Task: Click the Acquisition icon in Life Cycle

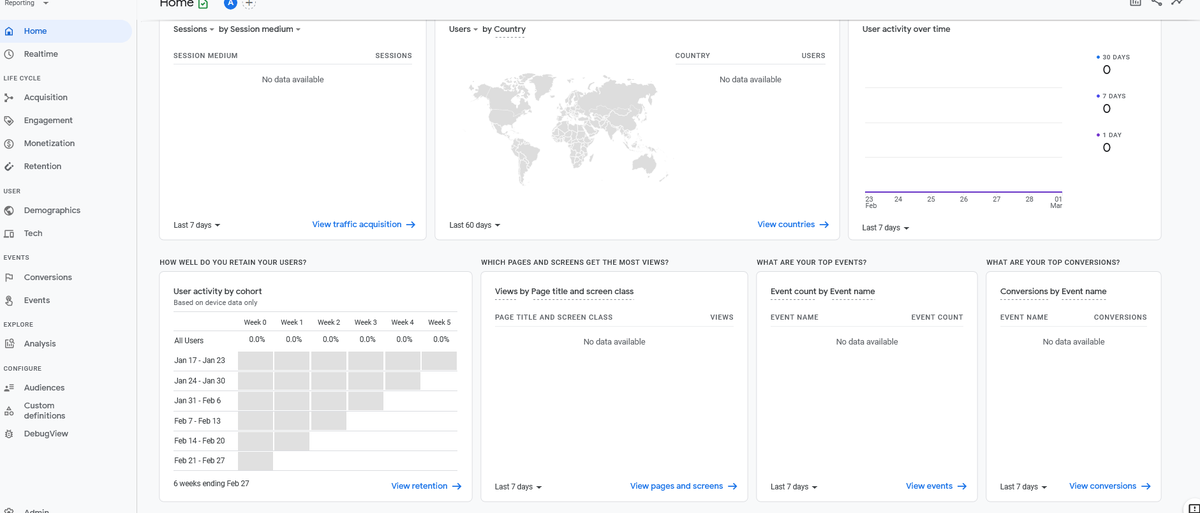Action: (9, 98)
